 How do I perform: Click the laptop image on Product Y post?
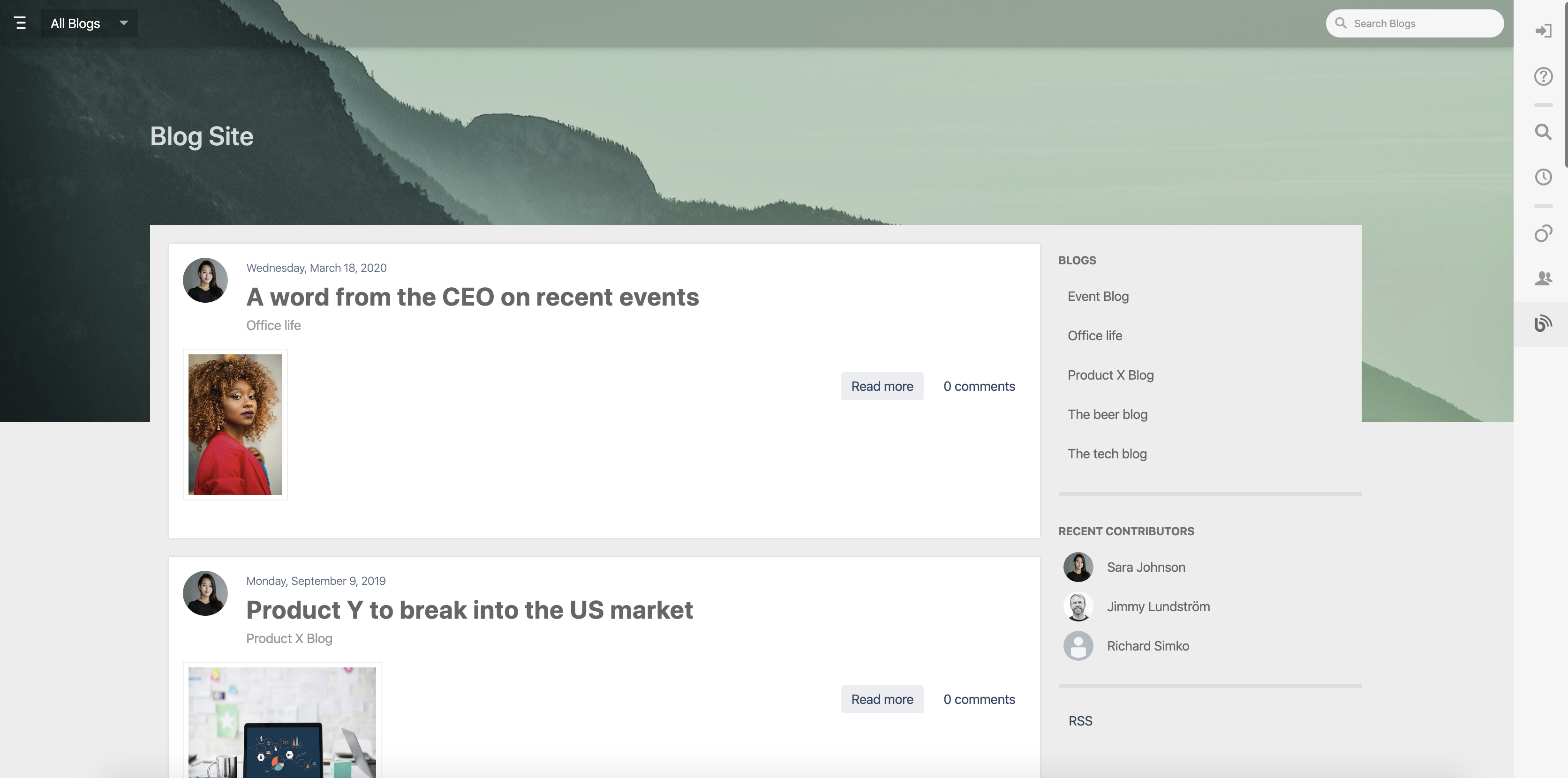(x=282, y=722)
